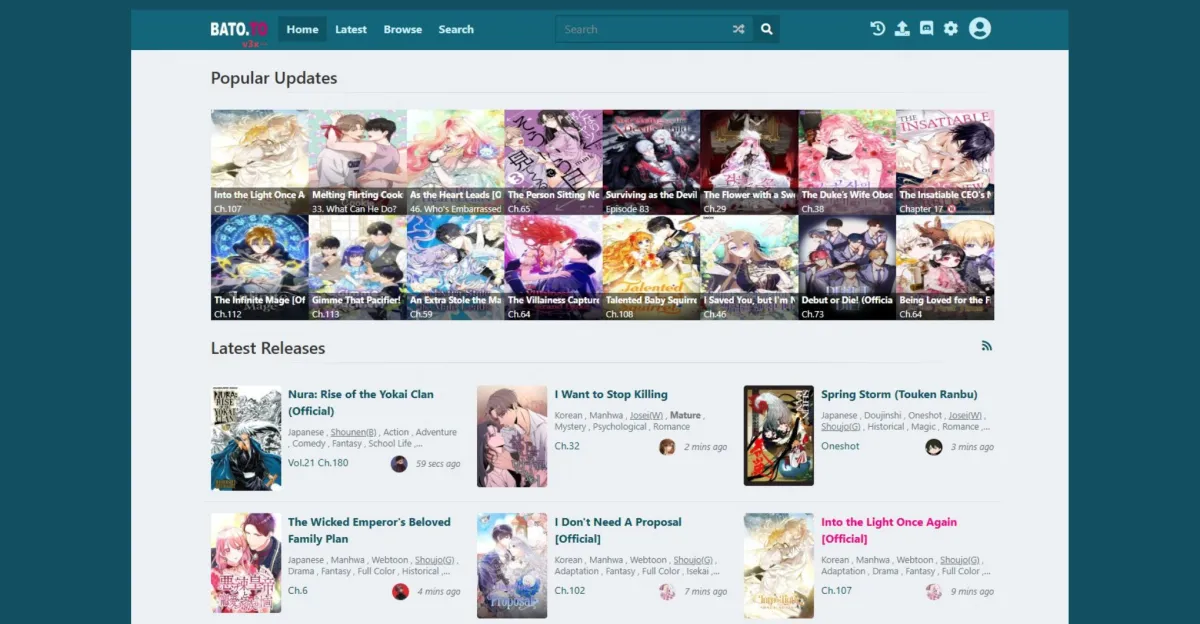Click uploader avatar next to 59 secs ago
Image resolution: width=1200 pixels, height=624 pixels.
point(399,463)
